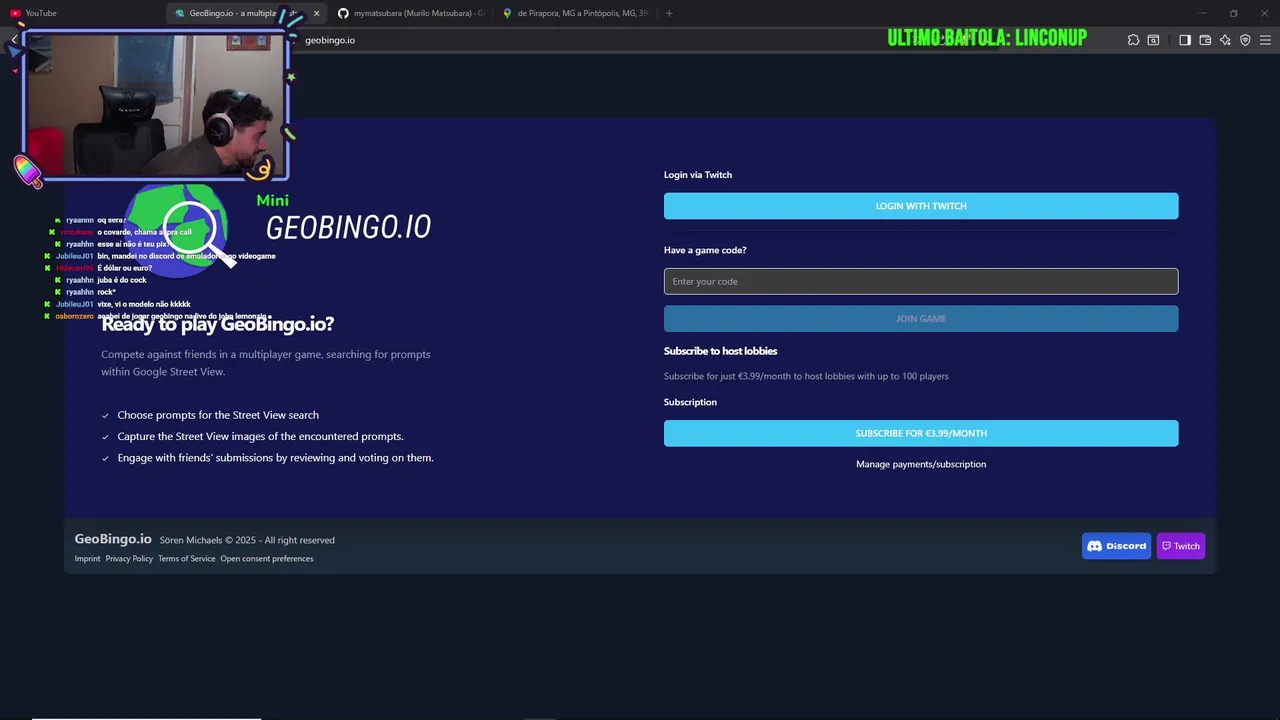The image size is (1280, 720).
Task: Click the back arrow in browser toolbar
Action: point(14,40)
